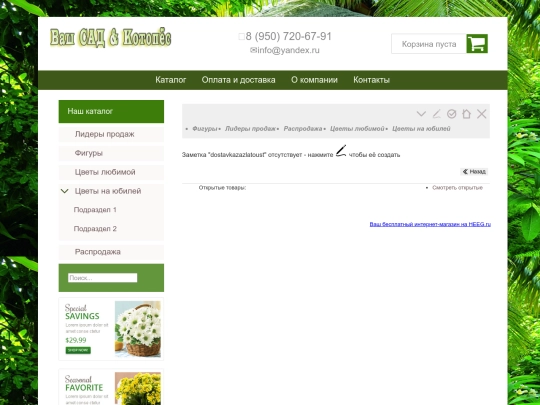Click "Цветы на юбилей" breadcrumb link

(x=421, y=128)
